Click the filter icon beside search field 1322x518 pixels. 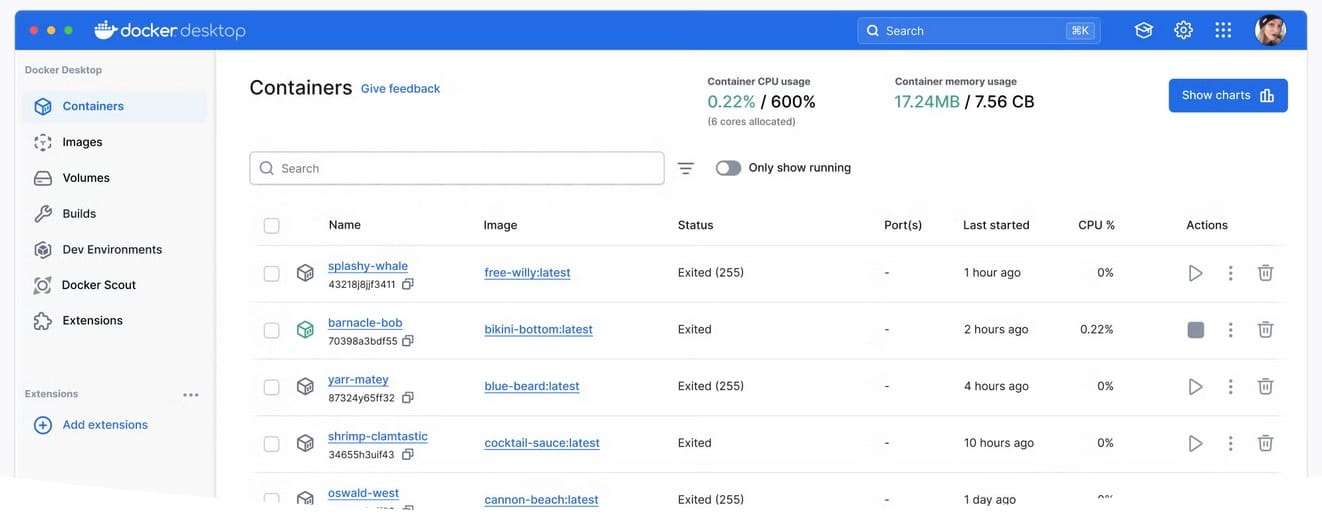(x=686, y=169)
